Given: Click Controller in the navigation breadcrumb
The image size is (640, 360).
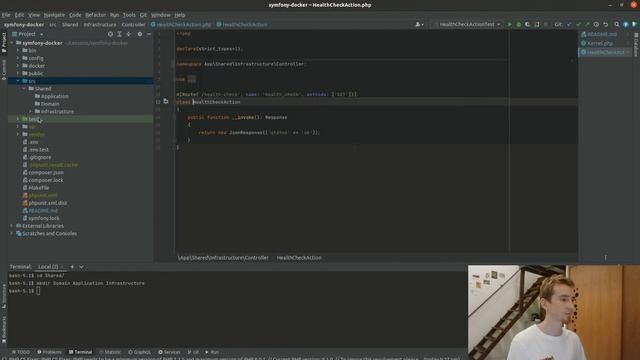Looking at the screenshot, I should (x=133, y=24).
